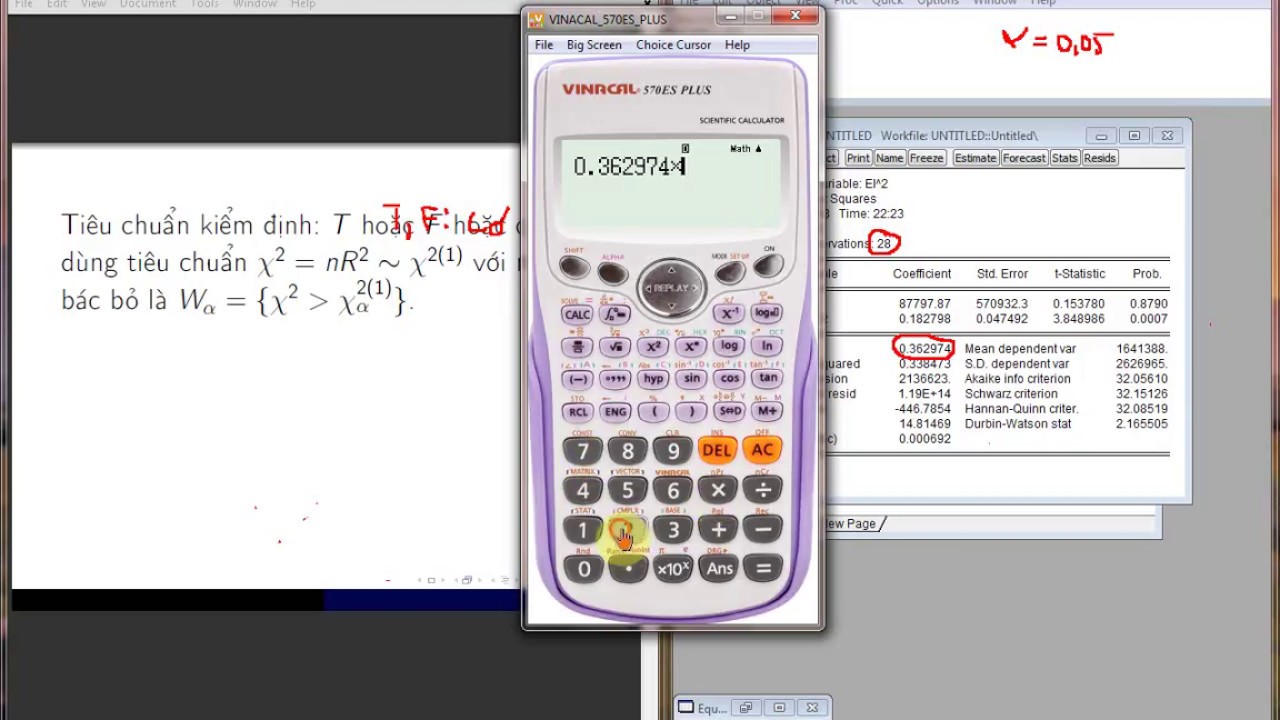Tap the MODE SETUP key
This screenshot has height=720, width=1280.
[x=730, y=272]
